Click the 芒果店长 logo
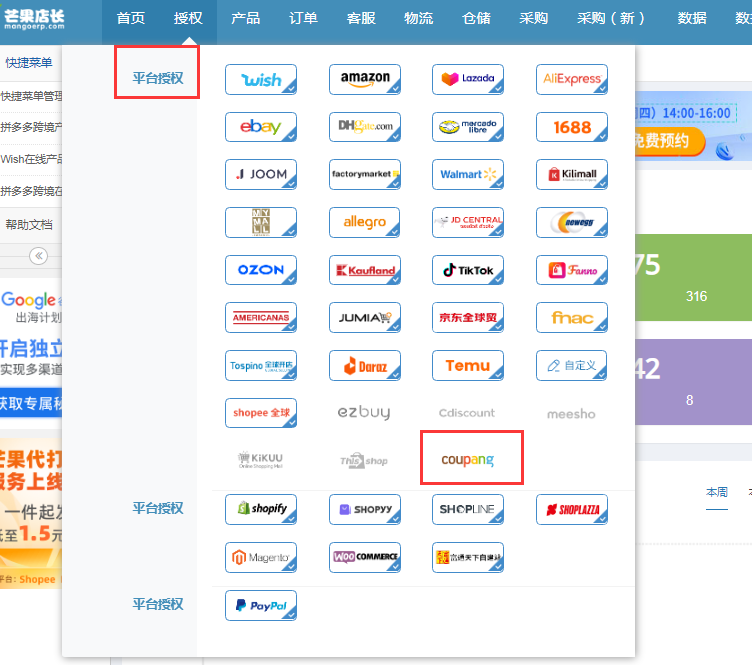 coord(35,19)
